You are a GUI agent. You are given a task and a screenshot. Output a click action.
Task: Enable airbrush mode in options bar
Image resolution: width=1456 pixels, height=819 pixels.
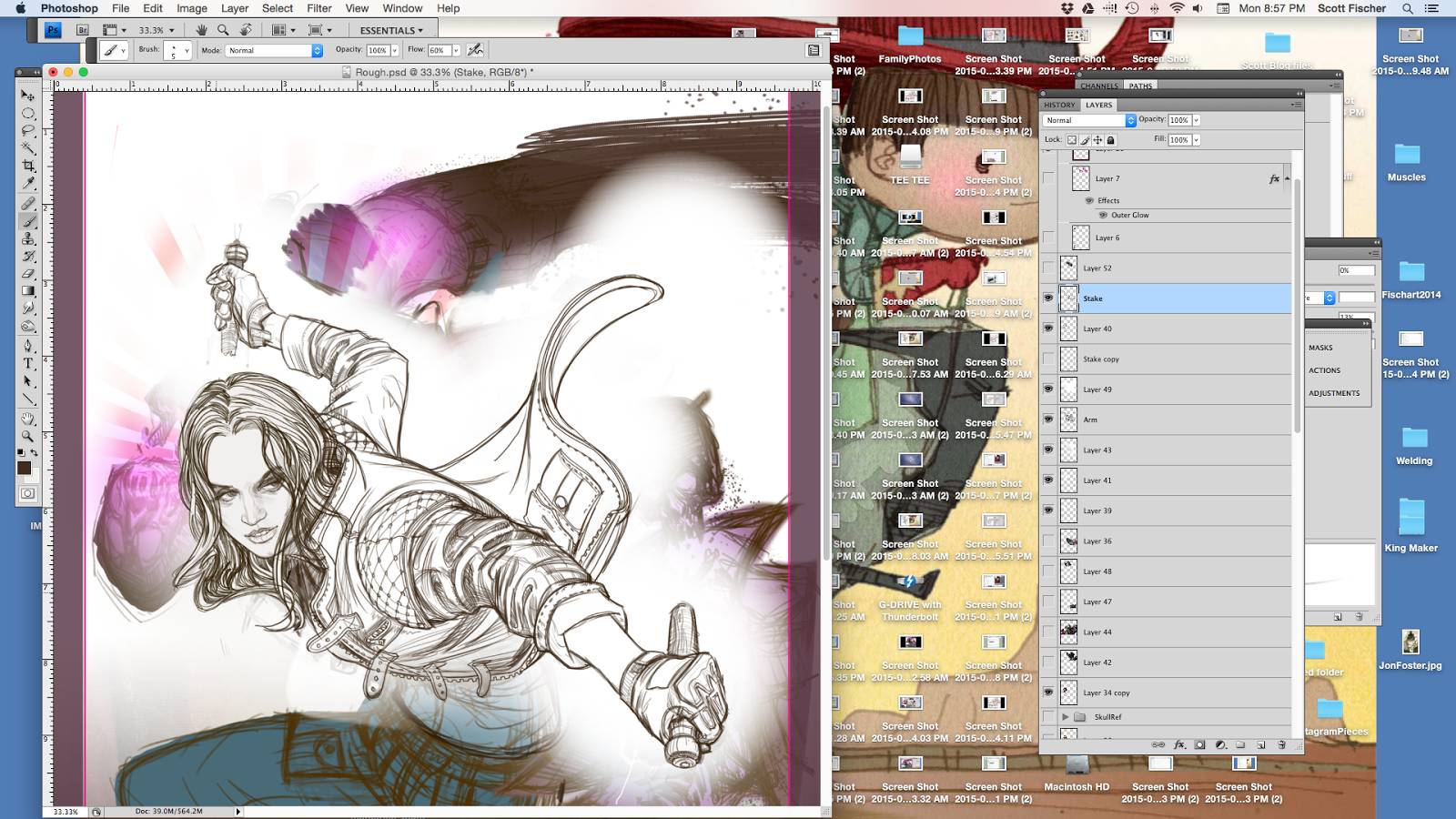(475, 50)
